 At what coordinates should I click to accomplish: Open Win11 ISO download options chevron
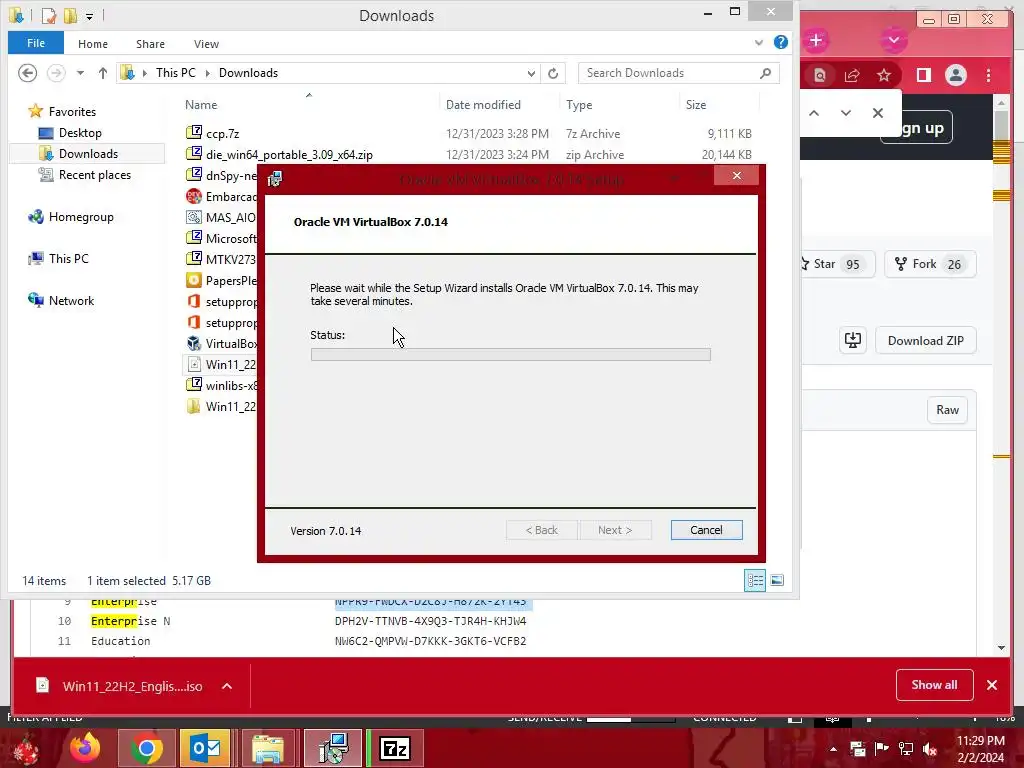tap(227, 686)
